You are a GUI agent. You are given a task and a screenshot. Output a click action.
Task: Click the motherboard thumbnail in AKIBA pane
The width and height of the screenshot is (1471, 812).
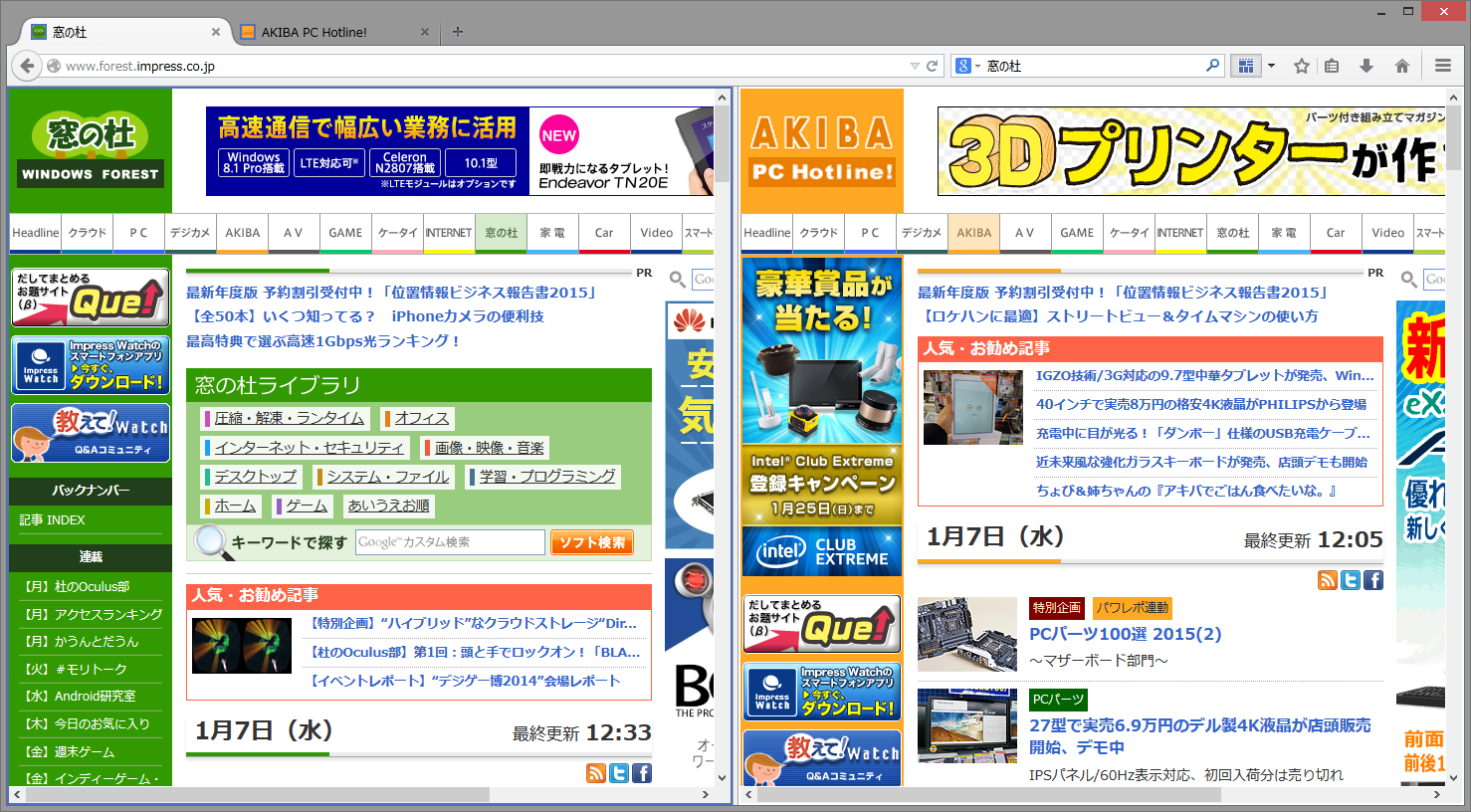coord(967,634)
